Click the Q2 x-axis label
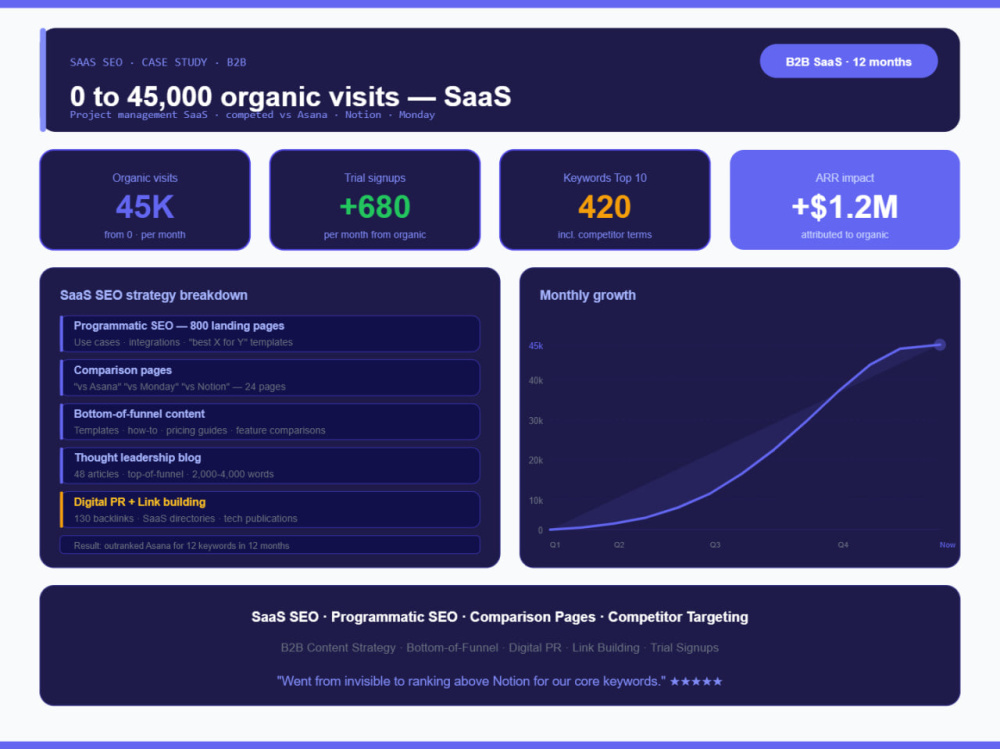 coord(619,545)
